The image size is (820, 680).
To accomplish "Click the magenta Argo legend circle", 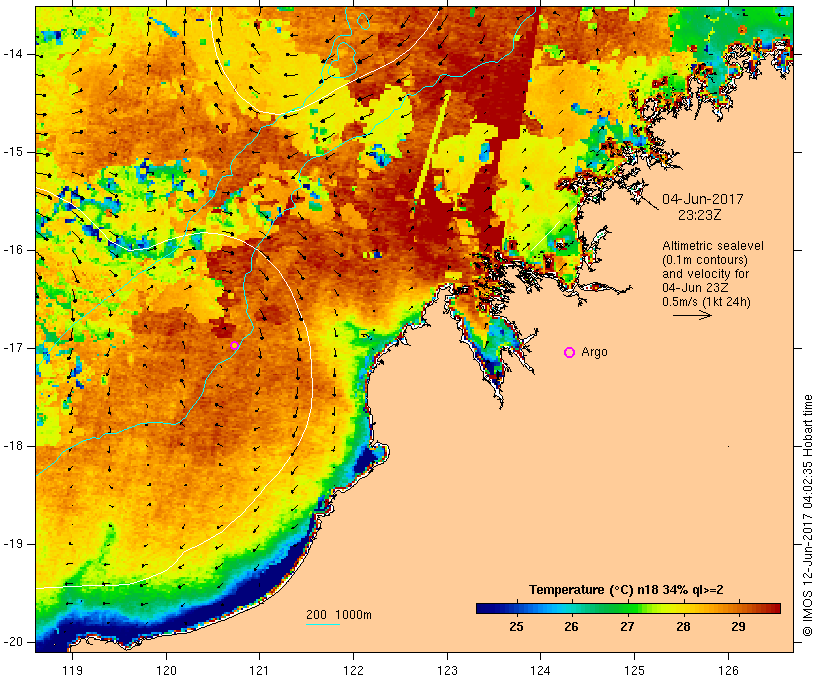I will 570,353.
